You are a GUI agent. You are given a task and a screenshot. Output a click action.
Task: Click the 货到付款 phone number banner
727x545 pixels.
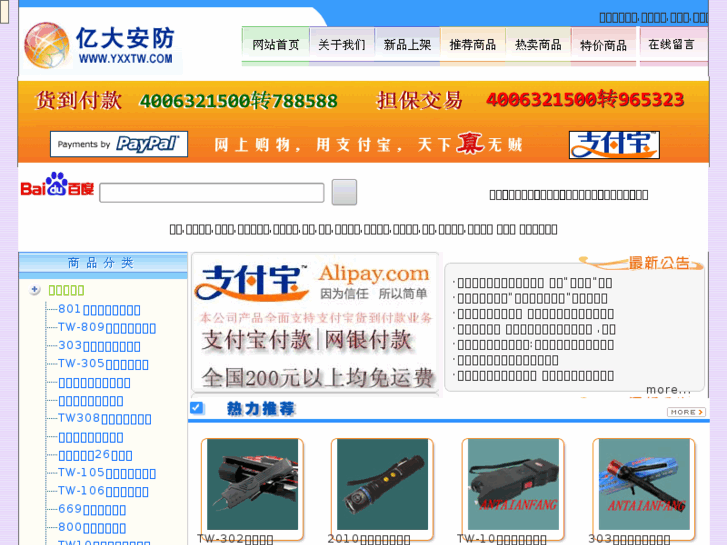(x=186, y=101)
